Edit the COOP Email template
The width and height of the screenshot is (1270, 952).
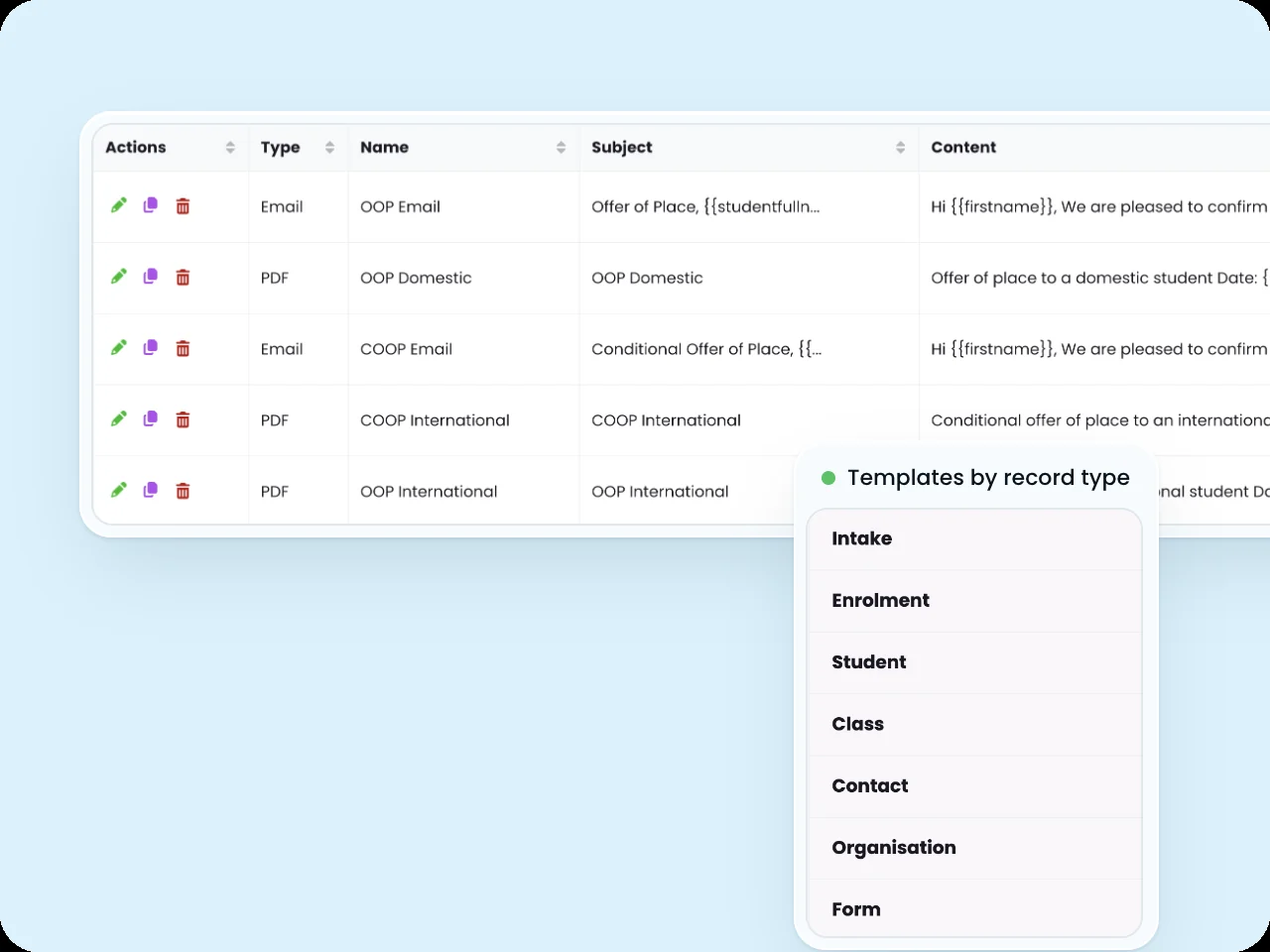[119, 347]
